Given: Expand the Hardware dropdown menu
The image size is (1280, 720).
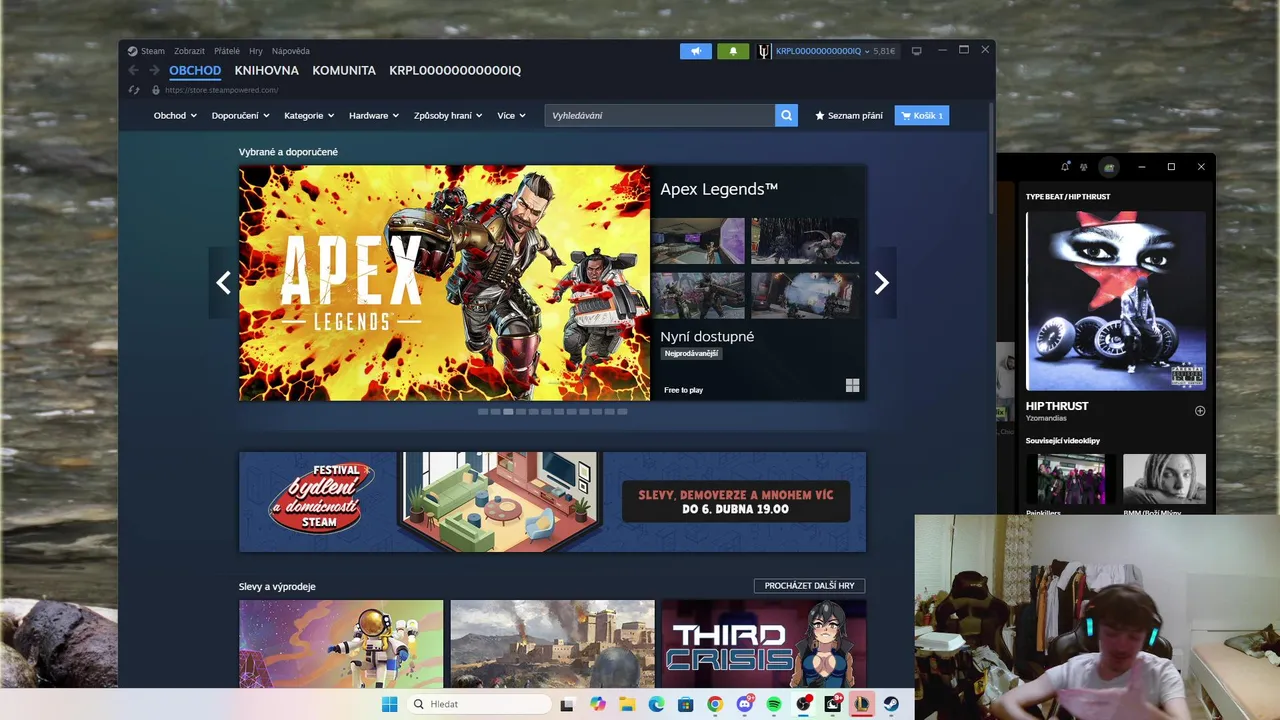Looking at the screenshot, I should point(374,115).
